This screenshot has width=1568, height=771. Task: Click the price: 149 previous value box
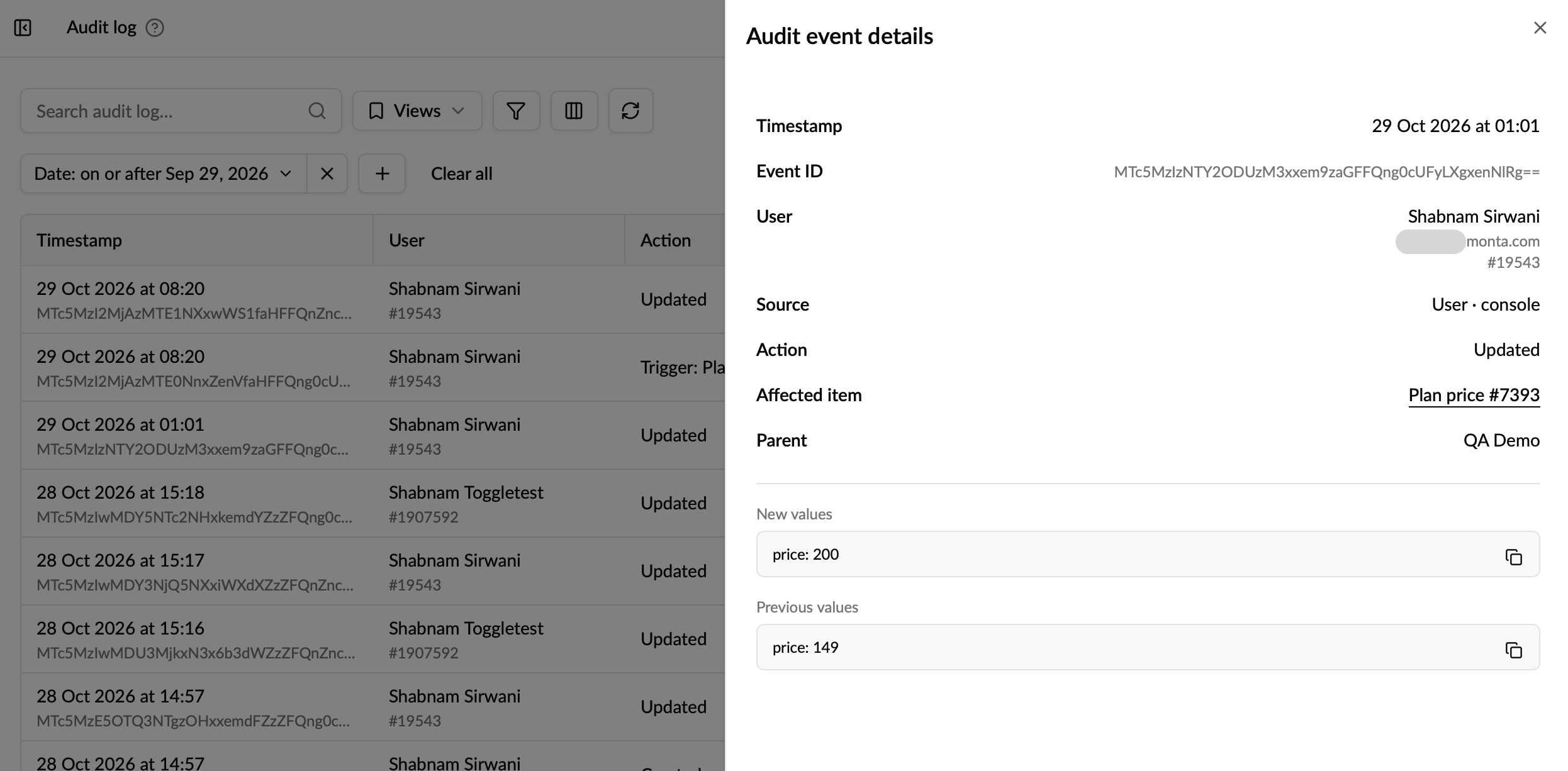(1148, 647)
